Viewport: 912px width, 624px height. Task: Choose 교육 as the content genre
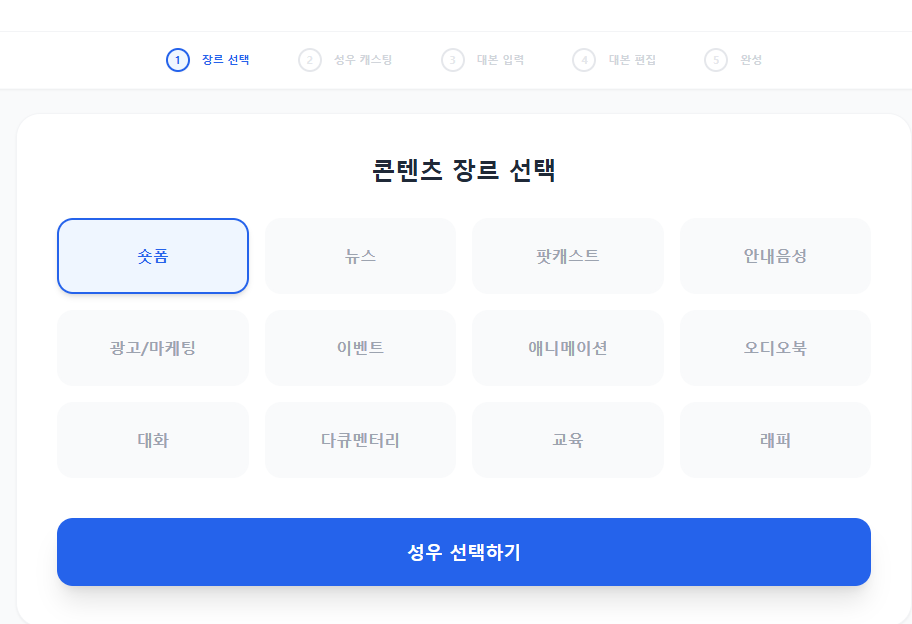(568, 440)
